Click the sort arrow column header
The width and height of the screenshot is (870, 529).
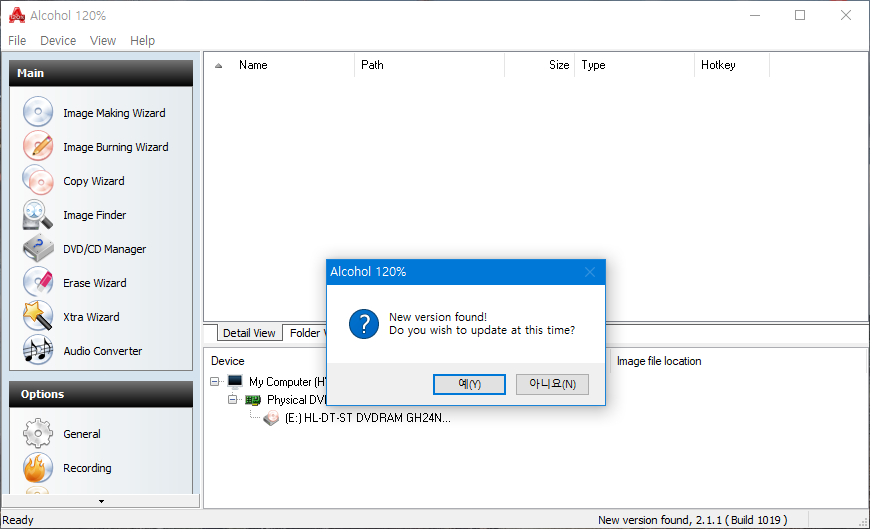[x=219, y=65]
